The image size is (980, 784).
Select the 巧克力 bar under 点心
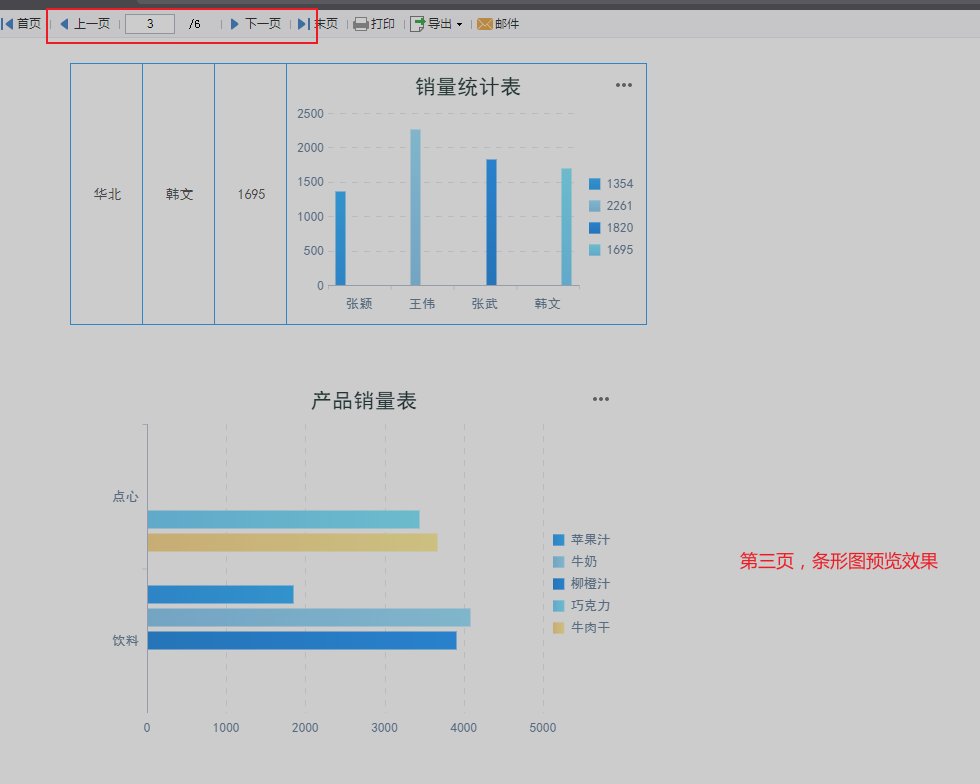[x=284, y=520]
